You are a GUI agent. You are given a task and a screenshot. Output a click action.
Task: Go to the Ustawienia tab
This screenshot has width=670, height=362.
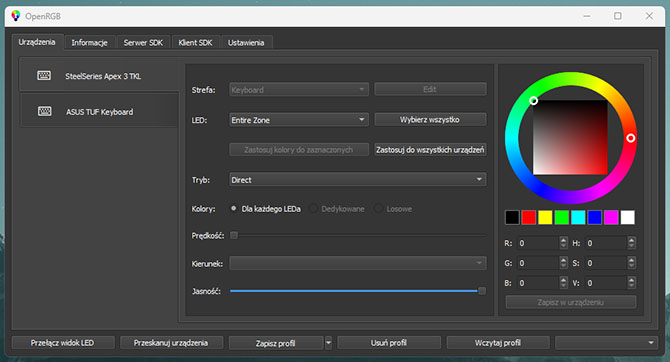246,43
